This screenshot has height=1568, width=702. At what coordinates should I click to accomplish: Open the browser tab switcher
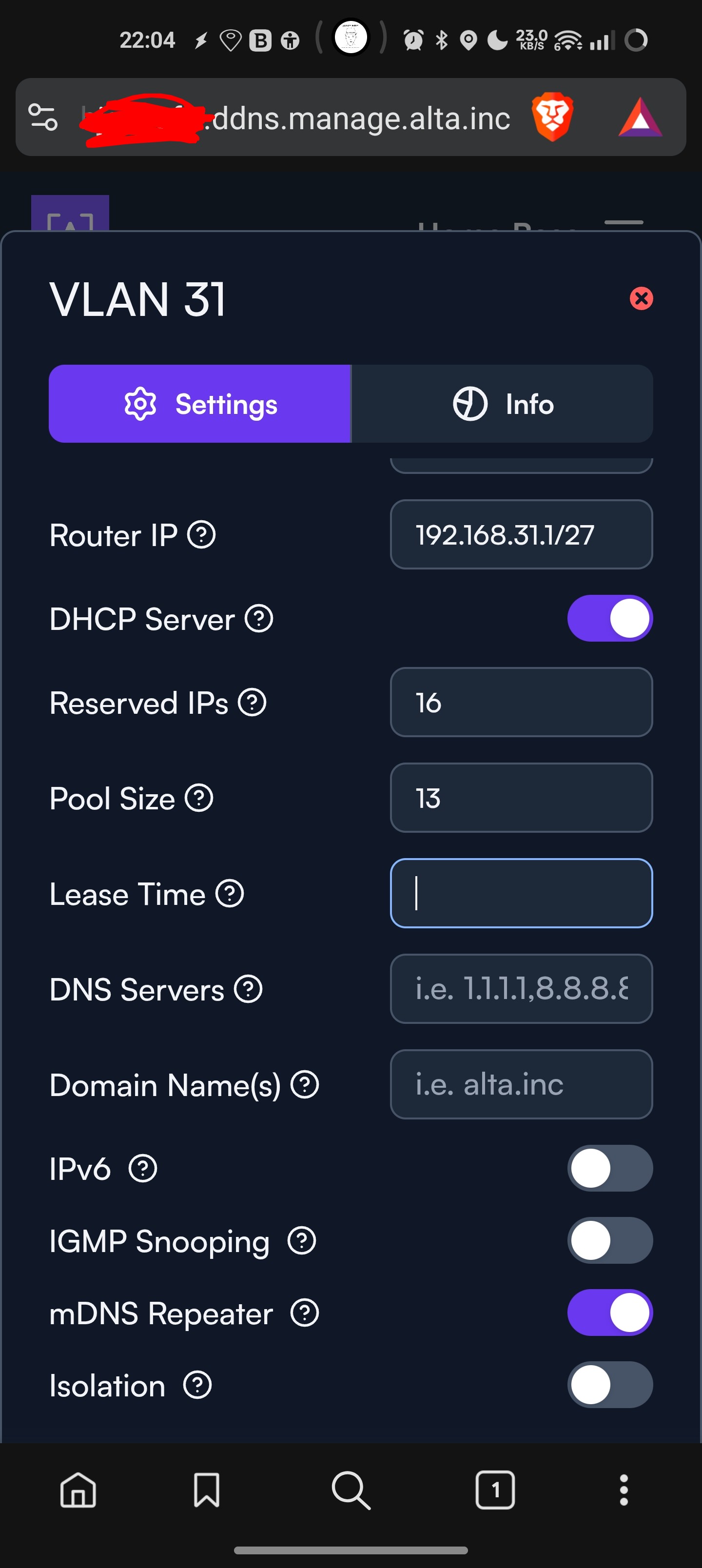point(495,1490)
